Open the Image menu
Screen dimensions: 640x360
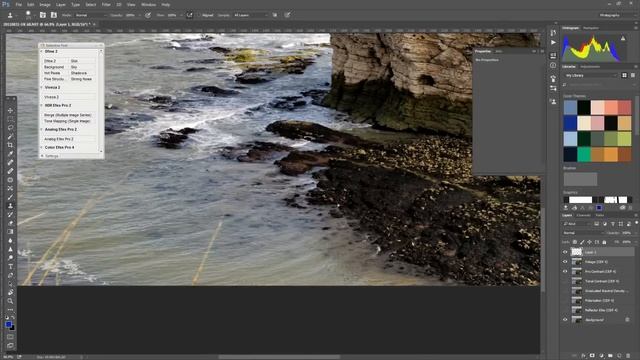[45, 4]
